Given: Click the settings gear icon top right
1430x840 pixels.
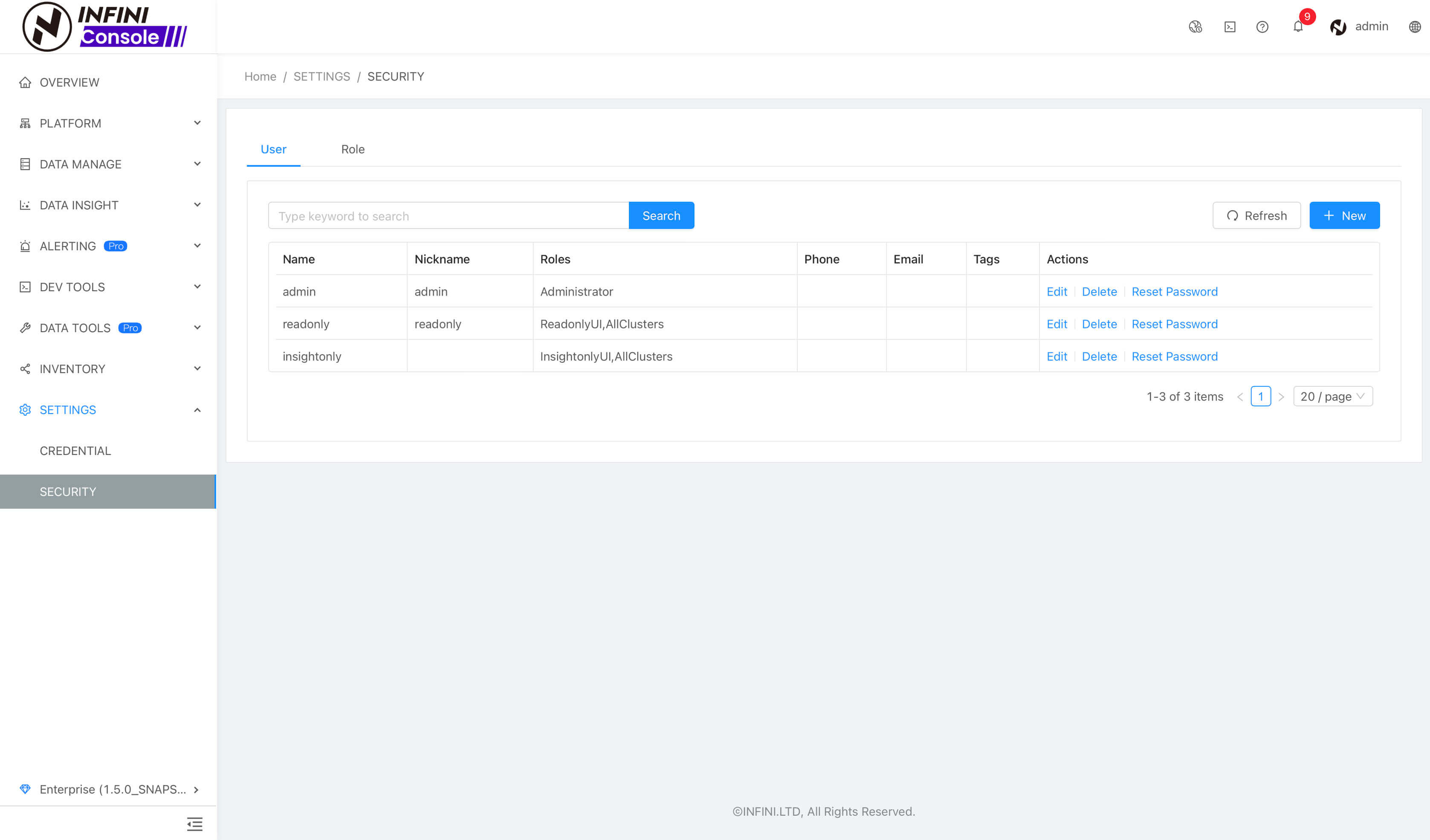Looking at the screenshot, I should coord(1416,26).
